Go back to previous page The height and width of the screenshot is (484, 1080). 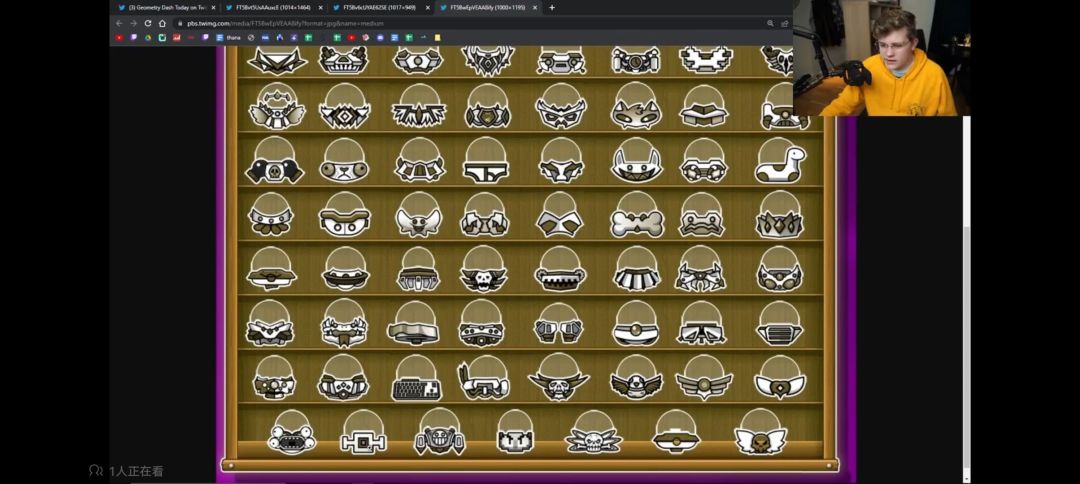tap(119, 23)
